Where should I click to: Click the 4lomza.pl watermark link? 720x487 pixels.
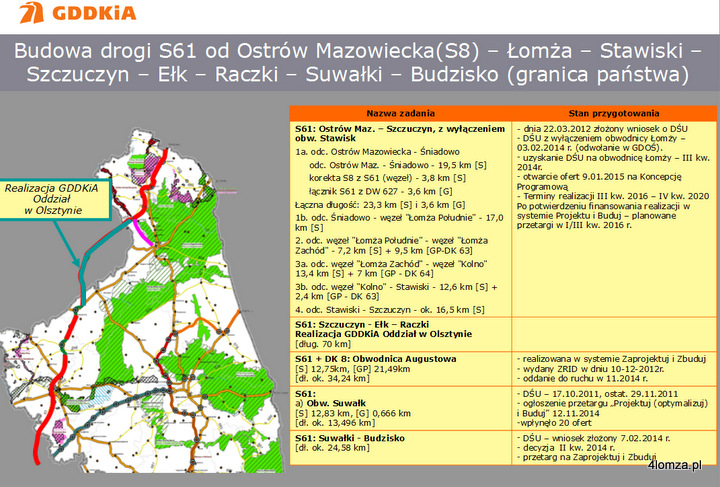point(675,465)
